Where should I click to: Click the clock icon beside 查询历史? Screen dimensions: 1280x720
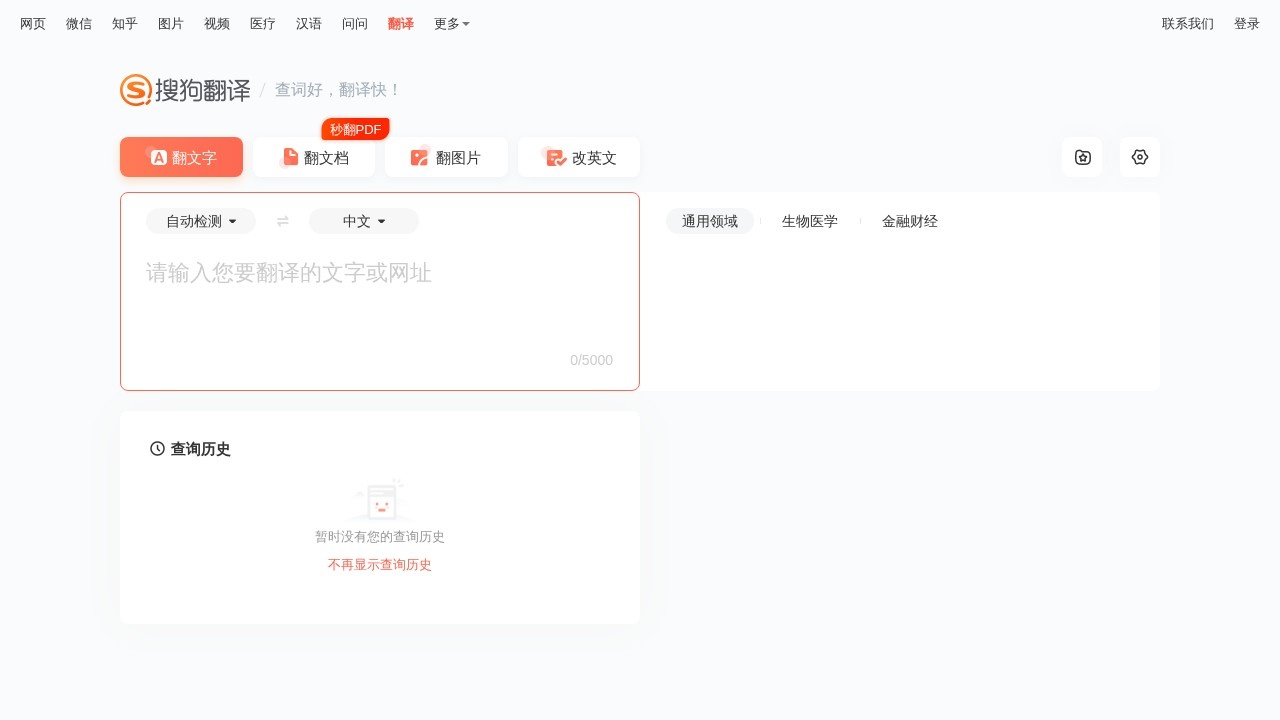(157, 449)
